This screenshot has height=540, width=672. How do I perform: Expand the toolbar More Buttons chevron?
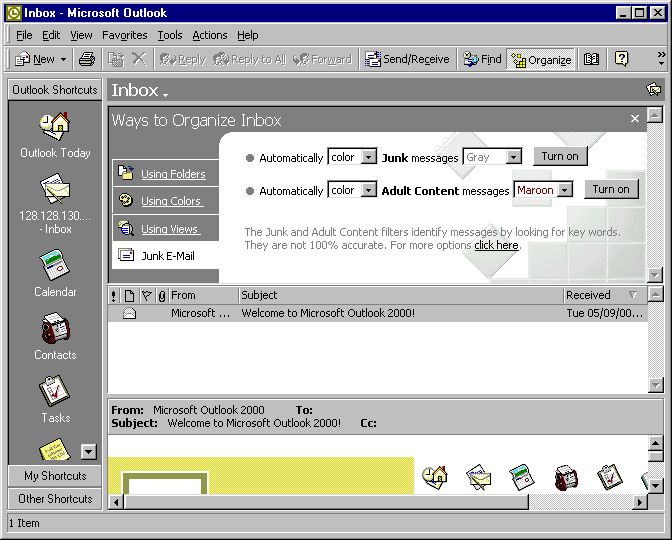(662, 59)
